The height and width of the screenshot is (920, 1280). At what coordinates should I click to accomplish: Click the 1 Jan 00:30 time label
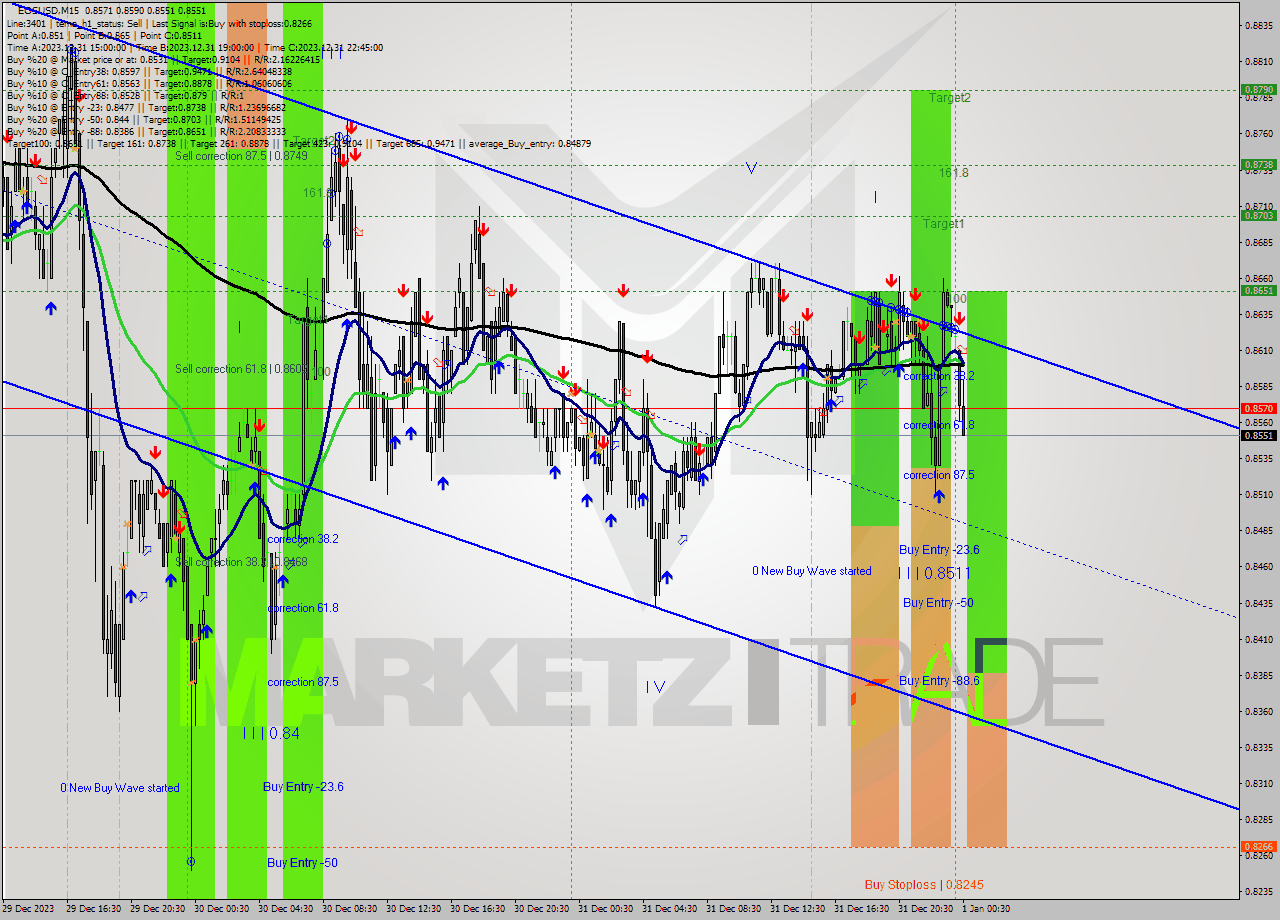click(x=985, y=909)
